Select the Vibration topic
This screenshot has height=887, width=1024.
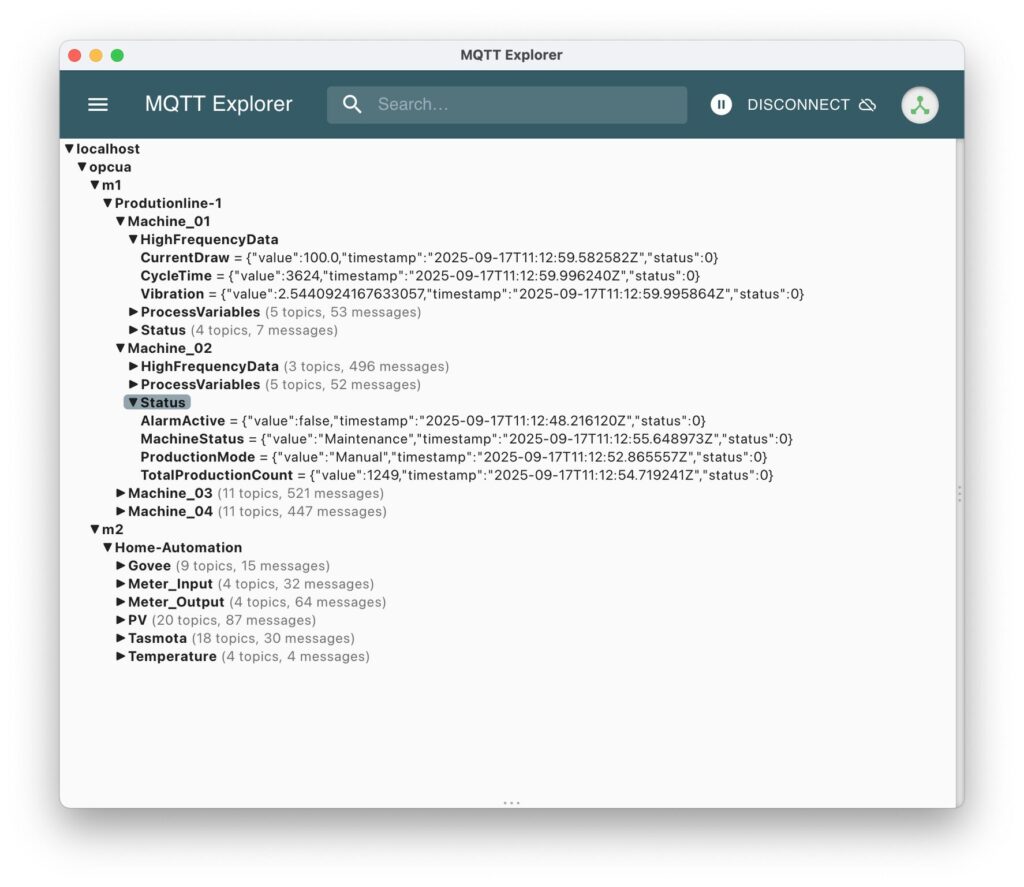[x=172, y=294]
